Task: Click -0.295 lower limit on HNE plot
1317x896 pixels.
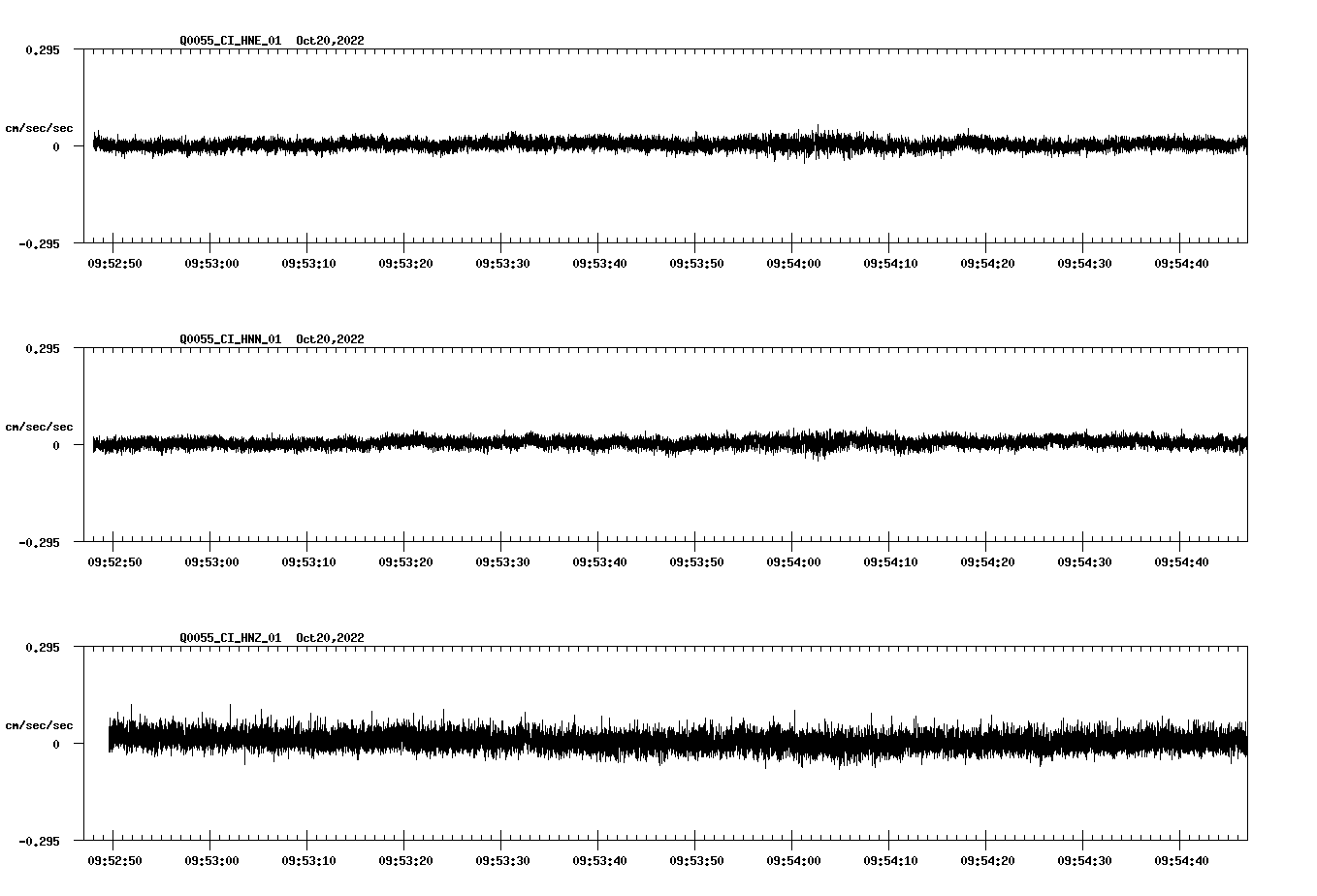Action: 38,244
